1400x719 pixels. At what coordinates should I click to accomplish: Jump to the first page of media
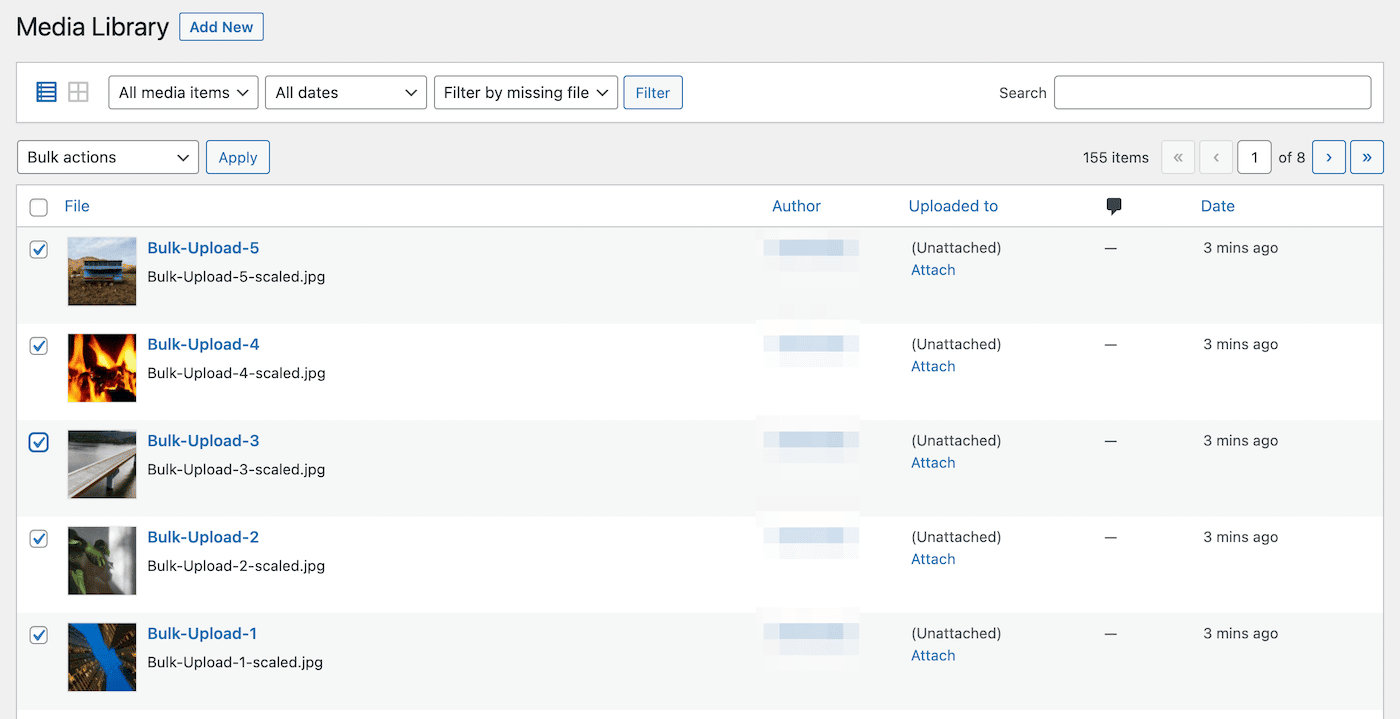tap(1178, 157)
